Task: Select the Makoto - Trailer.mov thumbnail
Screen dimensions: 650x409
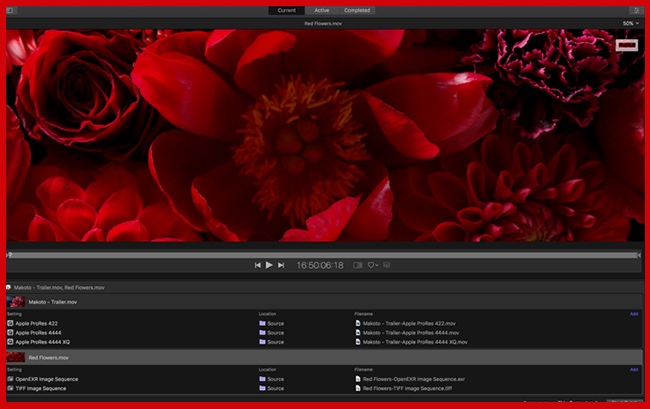Action: 16,300
